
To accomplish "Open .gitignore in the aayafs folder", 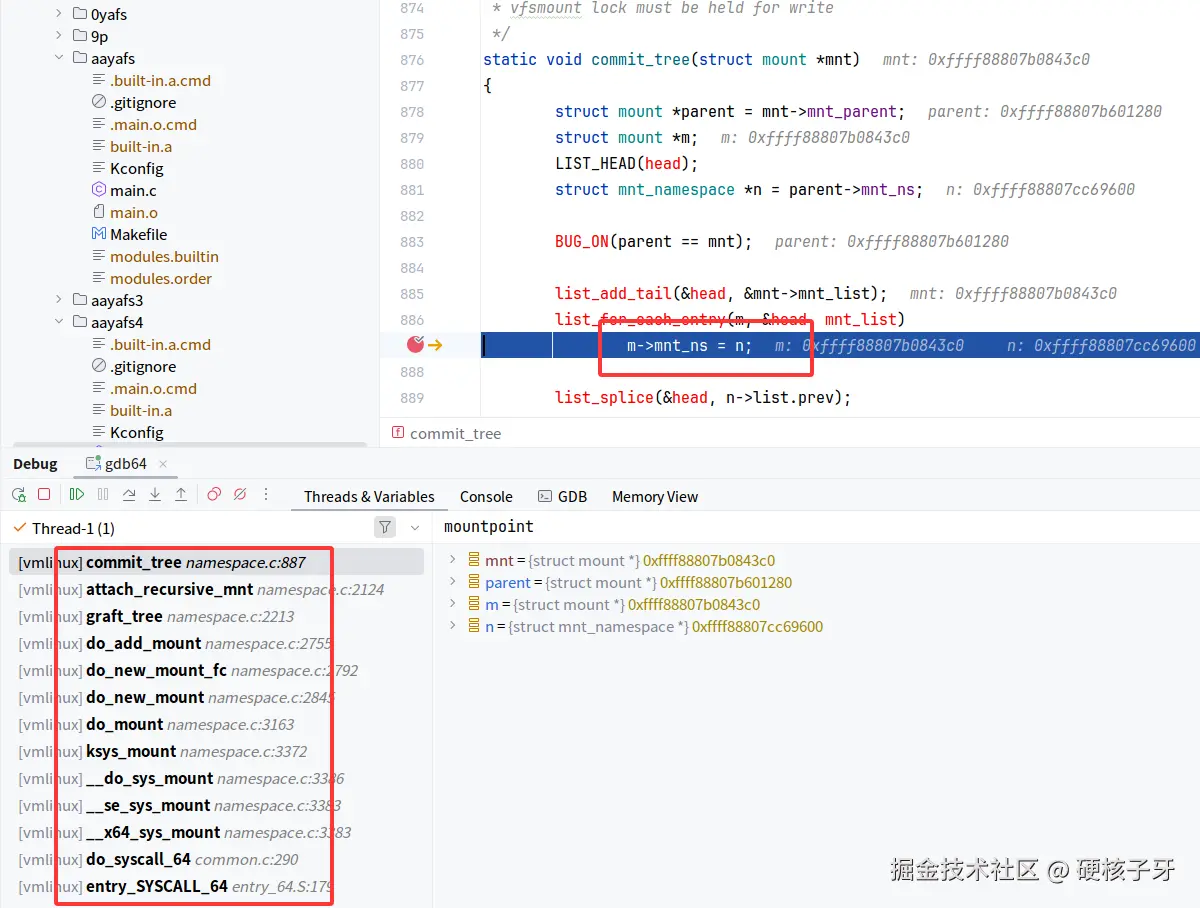I will (x=143, y=102).
